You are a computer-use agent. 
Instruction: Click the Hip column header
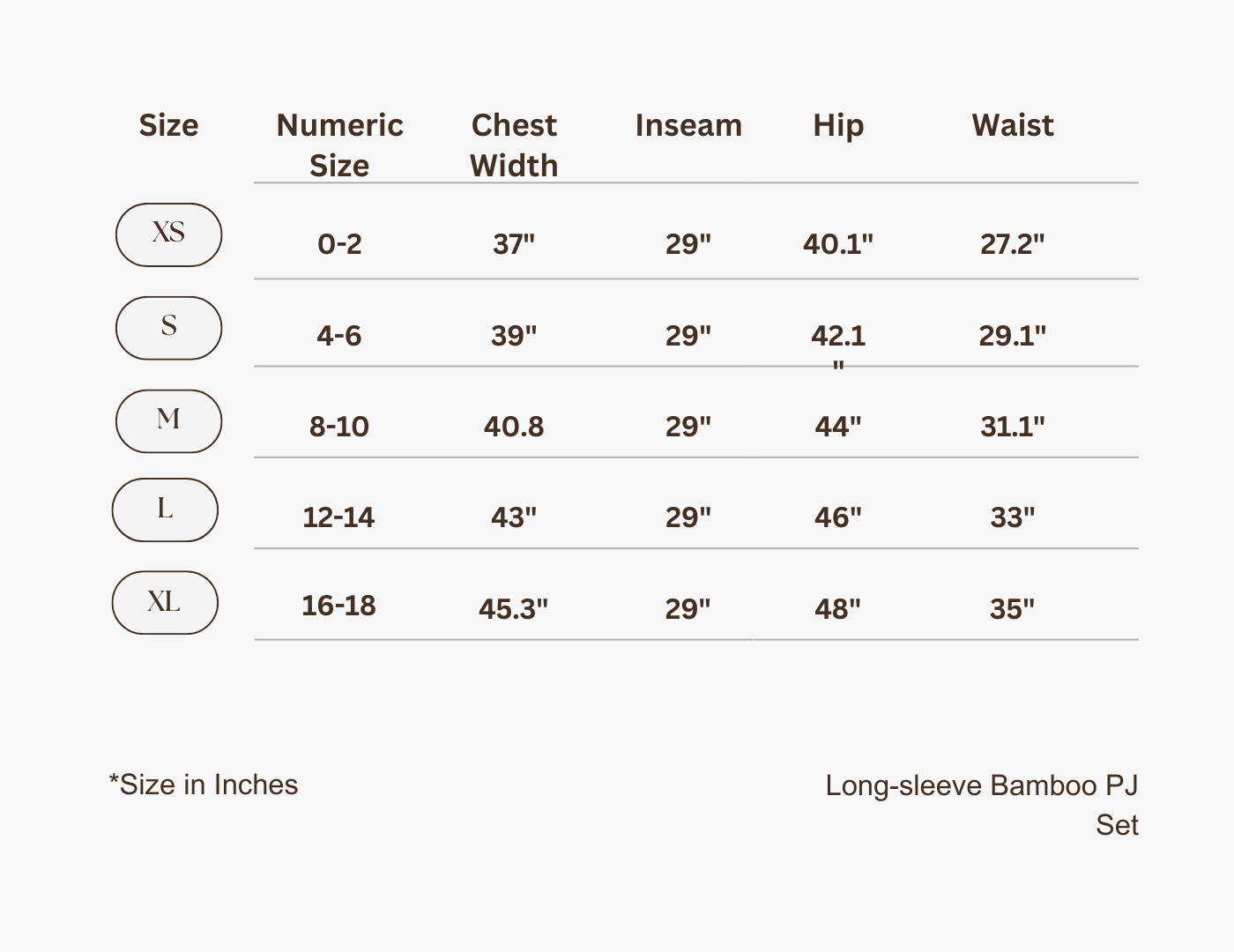838,126
